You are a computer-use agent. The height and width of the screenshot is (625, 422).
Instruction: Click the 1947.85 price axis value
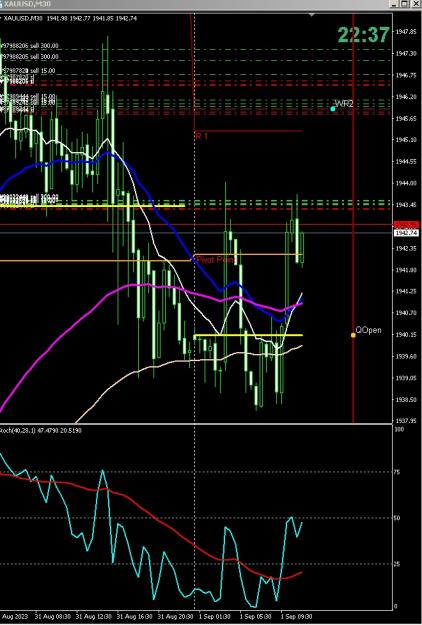pyautogui.click(x=404, y=31)
